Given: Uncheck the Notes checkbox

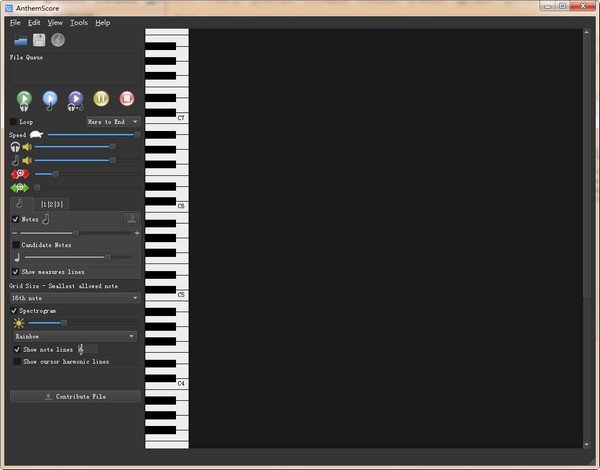Looking at the screenshot, I should click(16, 219).
